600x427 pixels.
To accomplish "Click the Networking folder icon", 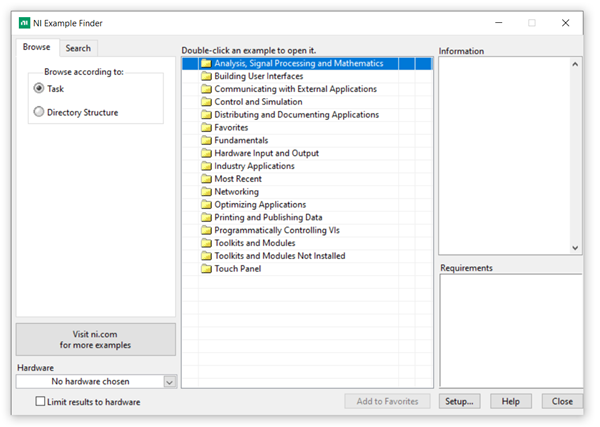I will pyautogui.click(x=206, y=191).
